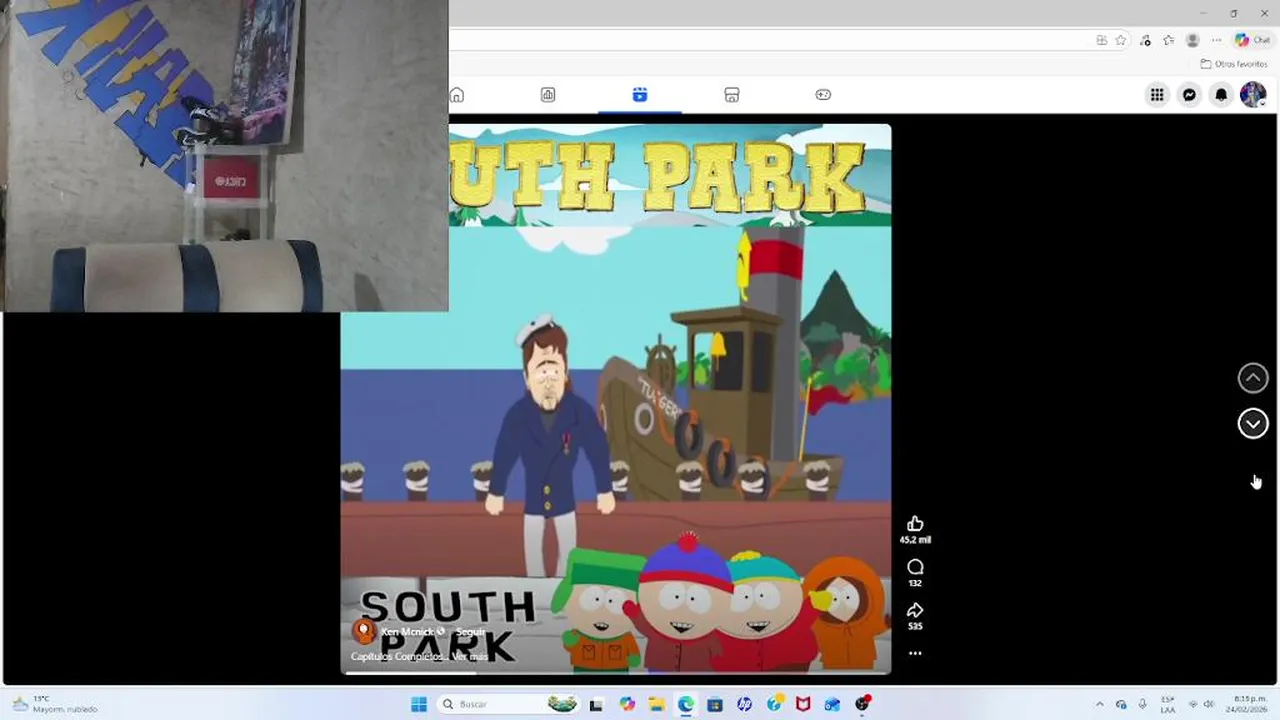Open the Edge profile avatar

1192,40
